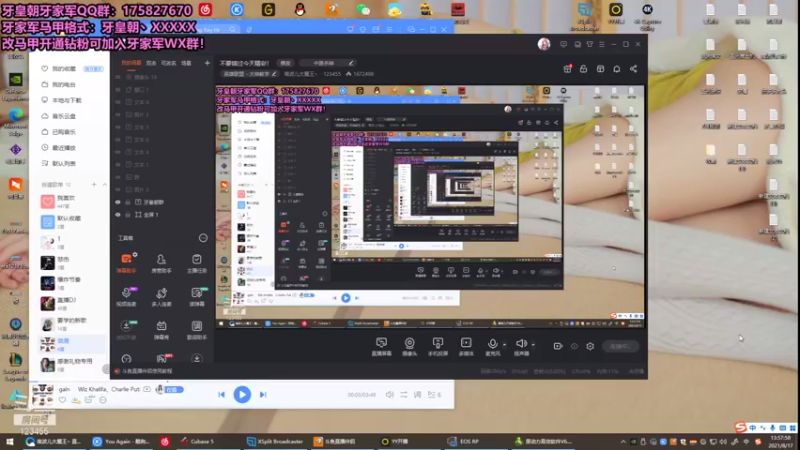
Task: Edit stream category 英雄联盟 label
Action: click(250, 74)
